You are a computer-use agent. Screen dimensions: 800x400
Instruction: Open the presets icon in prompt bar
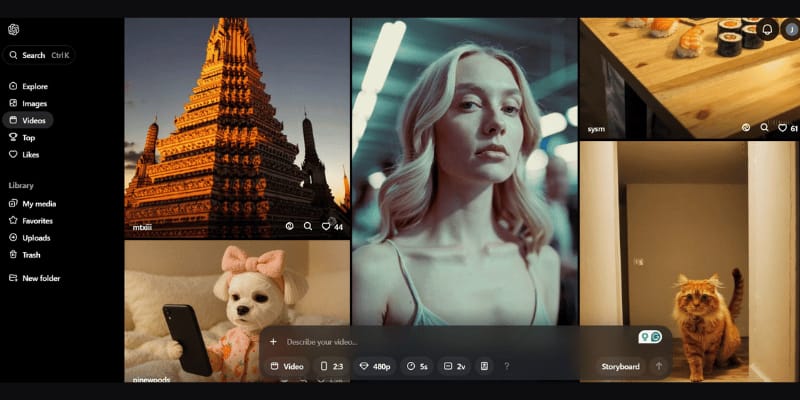click(x=484, y=367)
